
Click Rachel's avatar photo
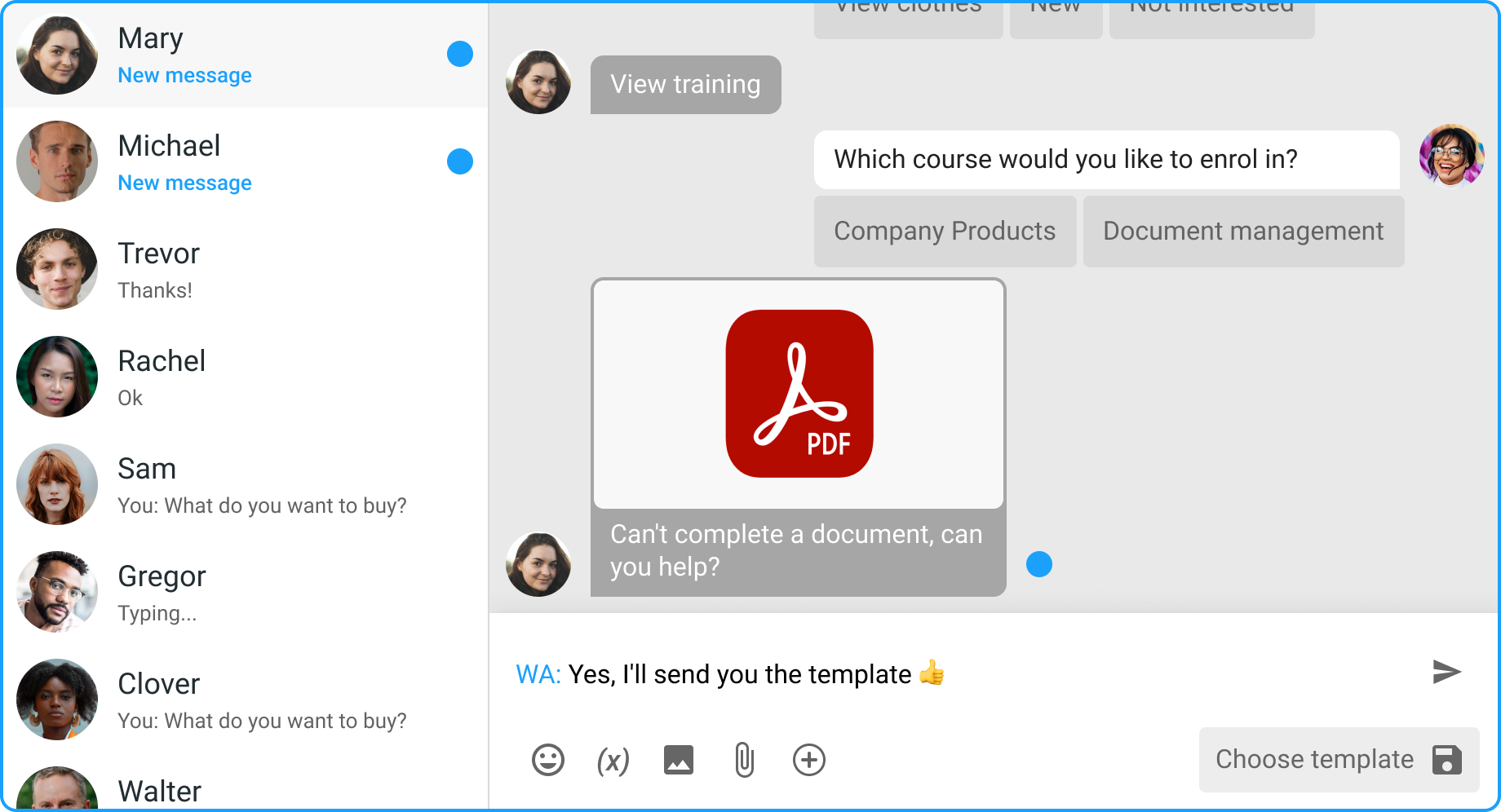coord(57,377)
